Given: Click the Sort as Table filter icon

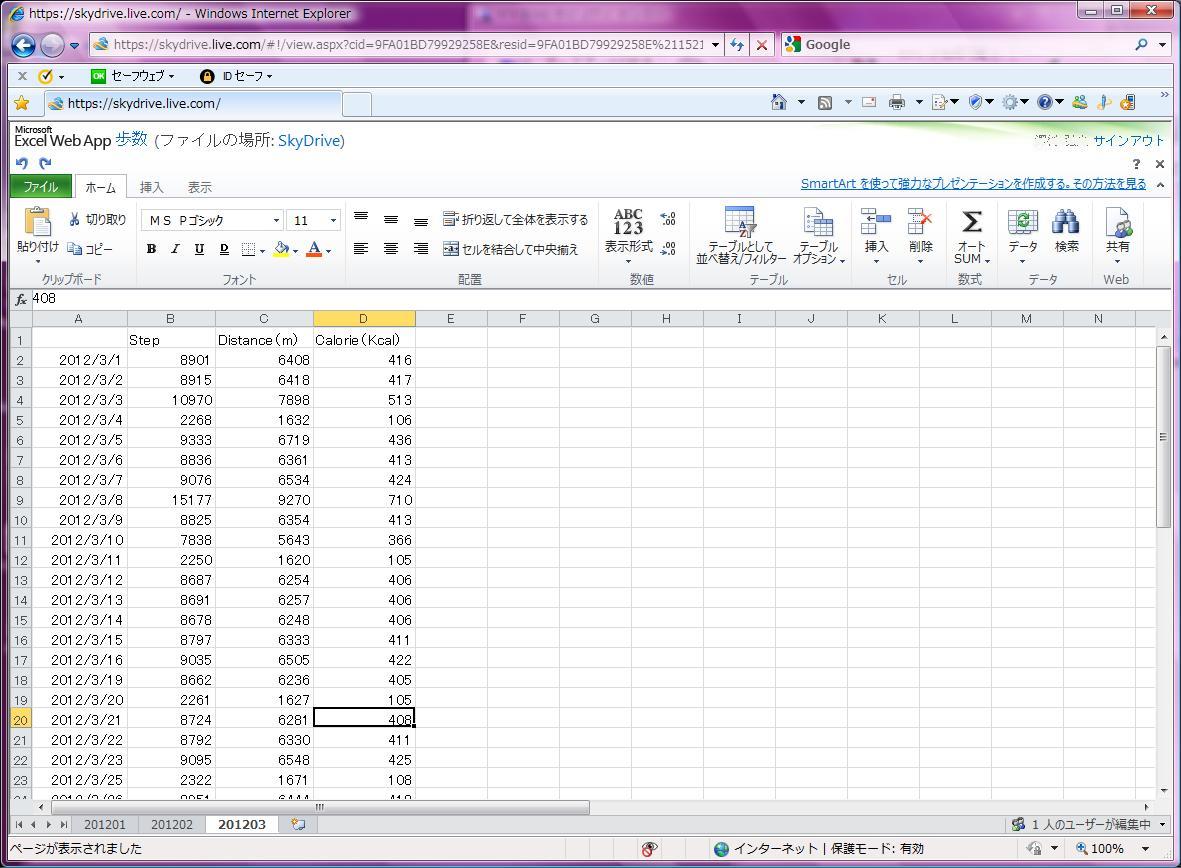Looking at the screenshot, I should tap(740, 222).
